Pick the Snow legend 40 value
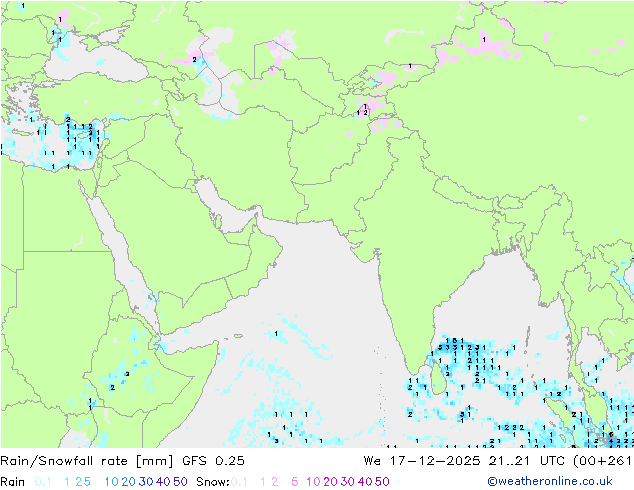The width and height of the screenshot is (634, 490). click(365, 482)
